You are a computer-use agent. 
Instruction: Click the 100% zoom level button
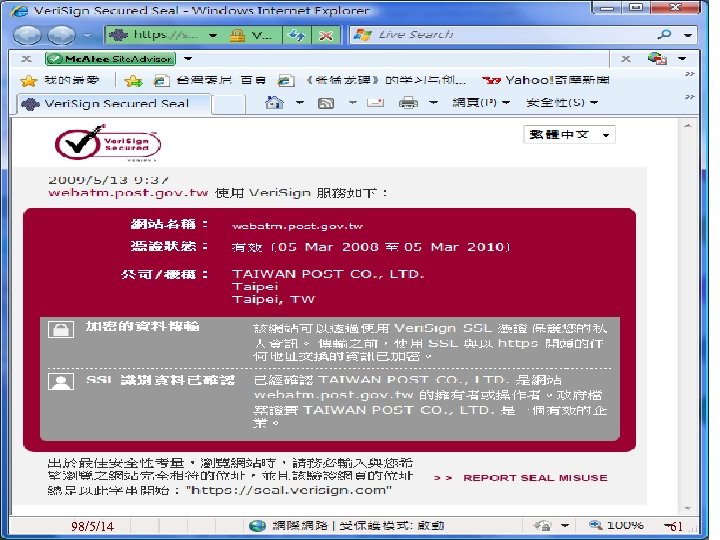(x=615, y=525)
